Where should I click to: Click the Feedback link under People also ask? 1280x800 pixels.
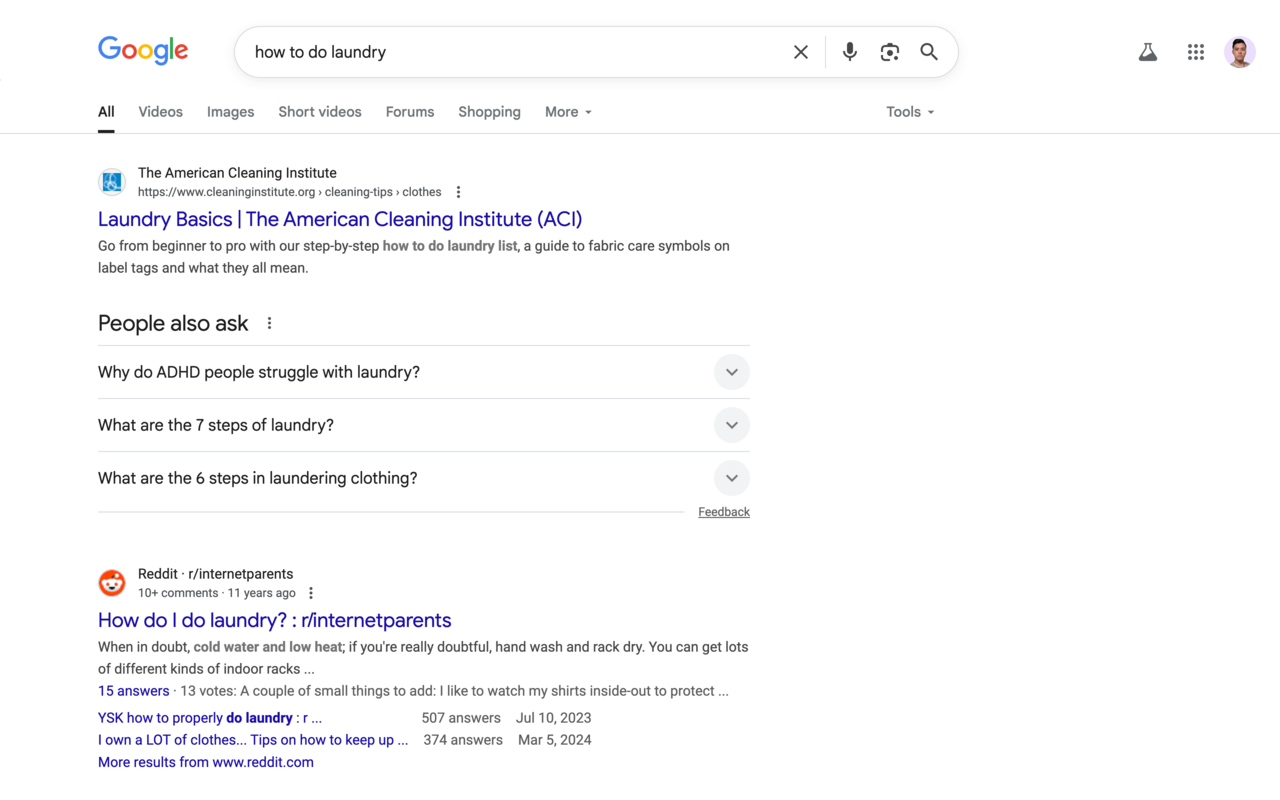coord(723,511)
